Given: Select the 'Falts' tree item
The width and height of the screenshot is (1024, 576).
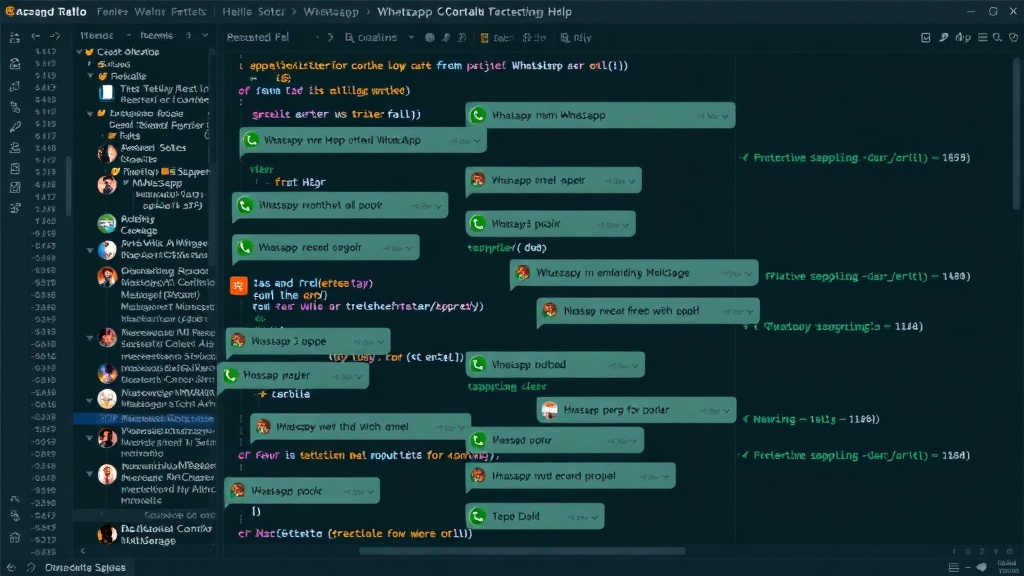Looking at the screenshot, I should 129,136.
